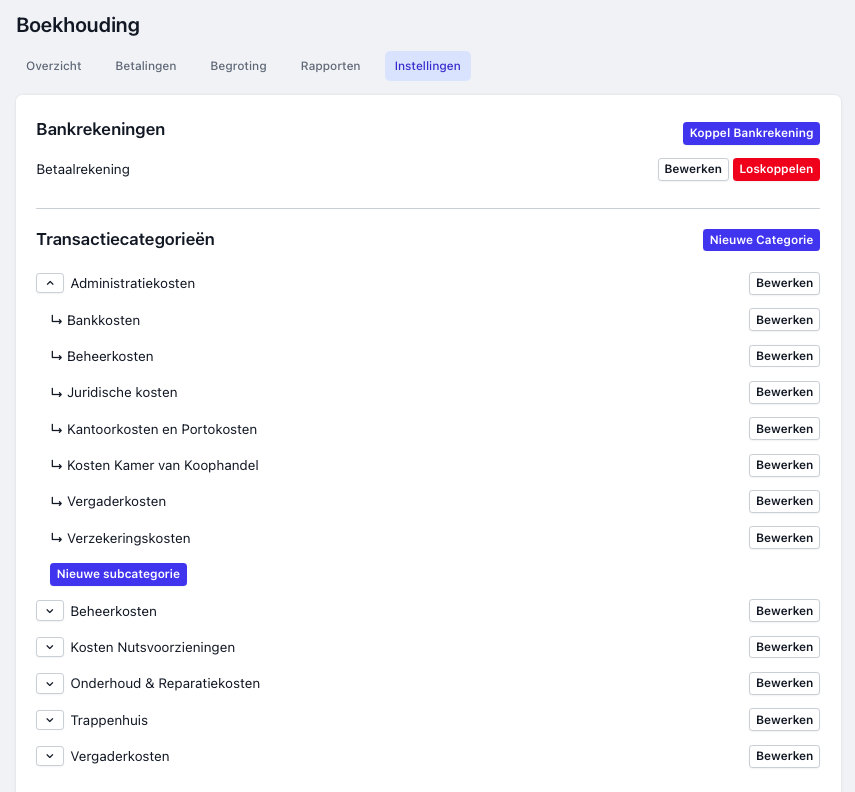Click Koppel Bankrekening button
Image resolution: width=855 pixels, height=792 pixels.
pos(751,133)
